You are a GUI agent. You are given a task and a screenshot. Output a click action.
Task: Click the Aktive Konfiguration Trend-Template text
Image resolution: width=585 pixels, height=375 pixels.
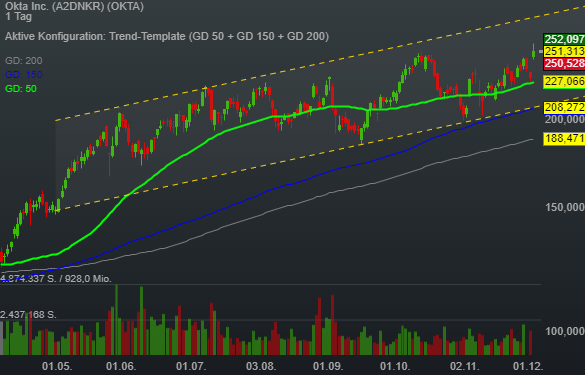tap(167, 37)
